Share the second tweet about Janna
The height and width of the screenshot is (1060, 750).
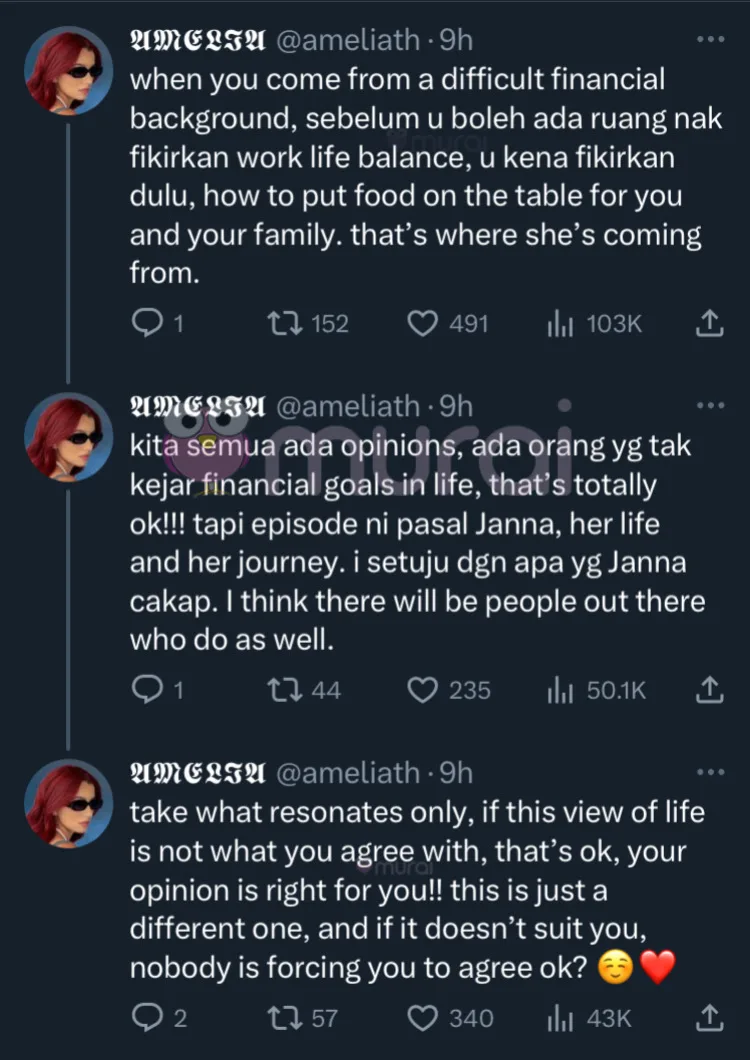tap(708, 690)
